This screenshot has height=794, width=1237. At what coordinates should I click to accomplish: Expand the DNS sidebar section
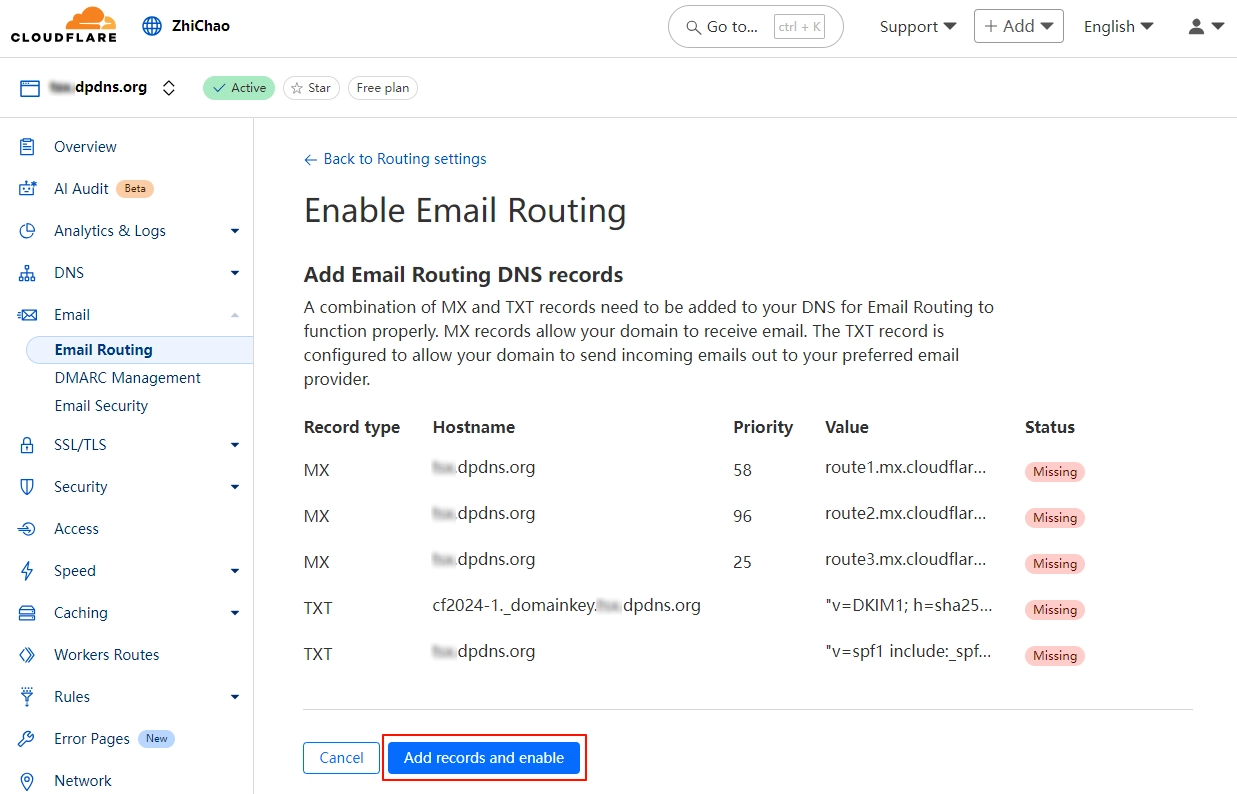(235, 273)
